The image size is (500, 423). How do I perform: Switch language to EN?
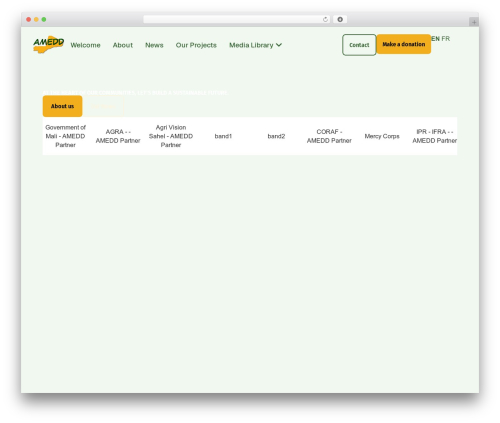click(435, 39)
